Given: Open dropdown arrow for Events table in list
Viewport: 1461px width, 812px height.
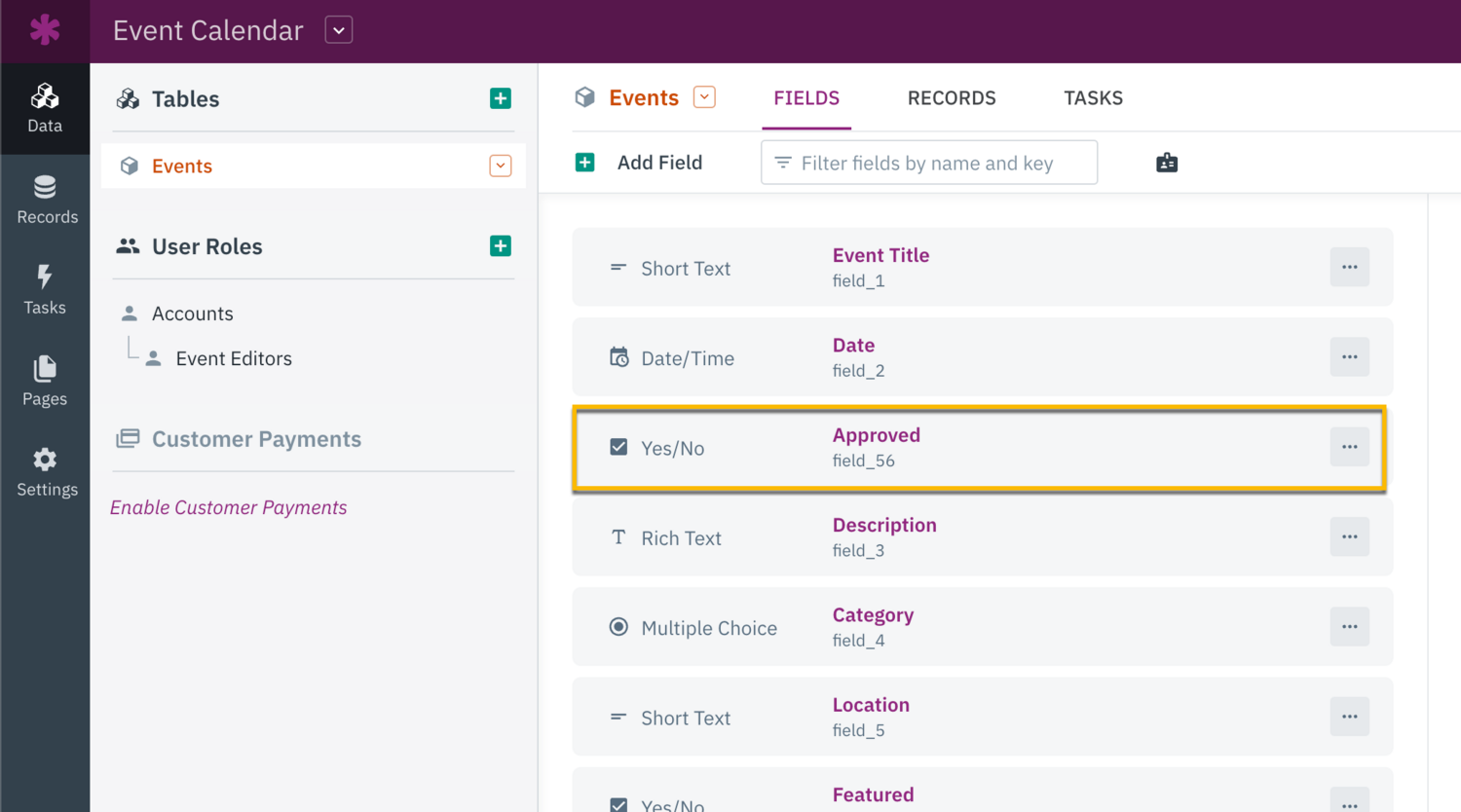Looking at the screenshot, I should pyautogui.click(x=501, y=166).
